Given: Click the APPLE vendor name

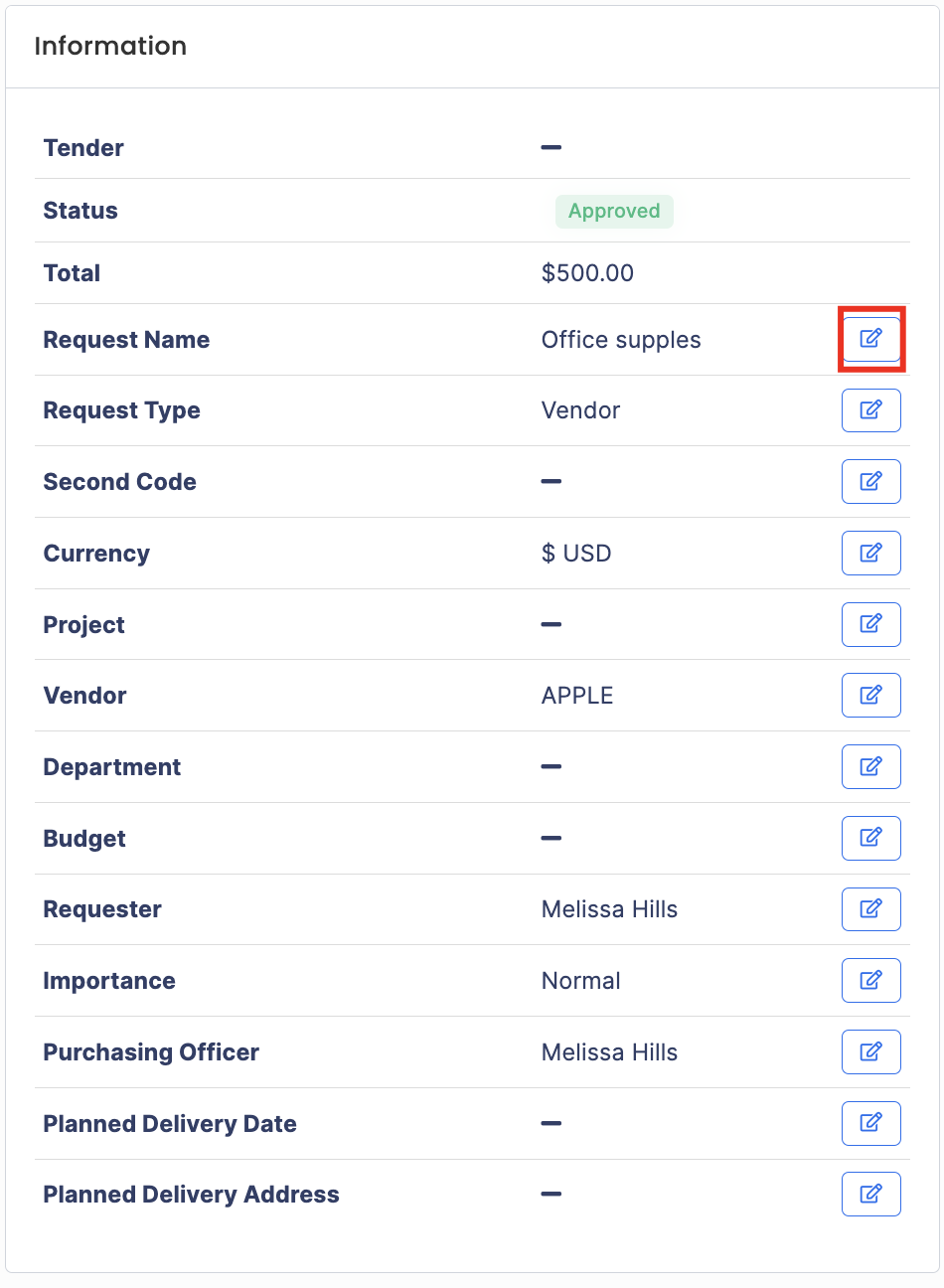Looking at the screenshot, I should click(577, 696).
